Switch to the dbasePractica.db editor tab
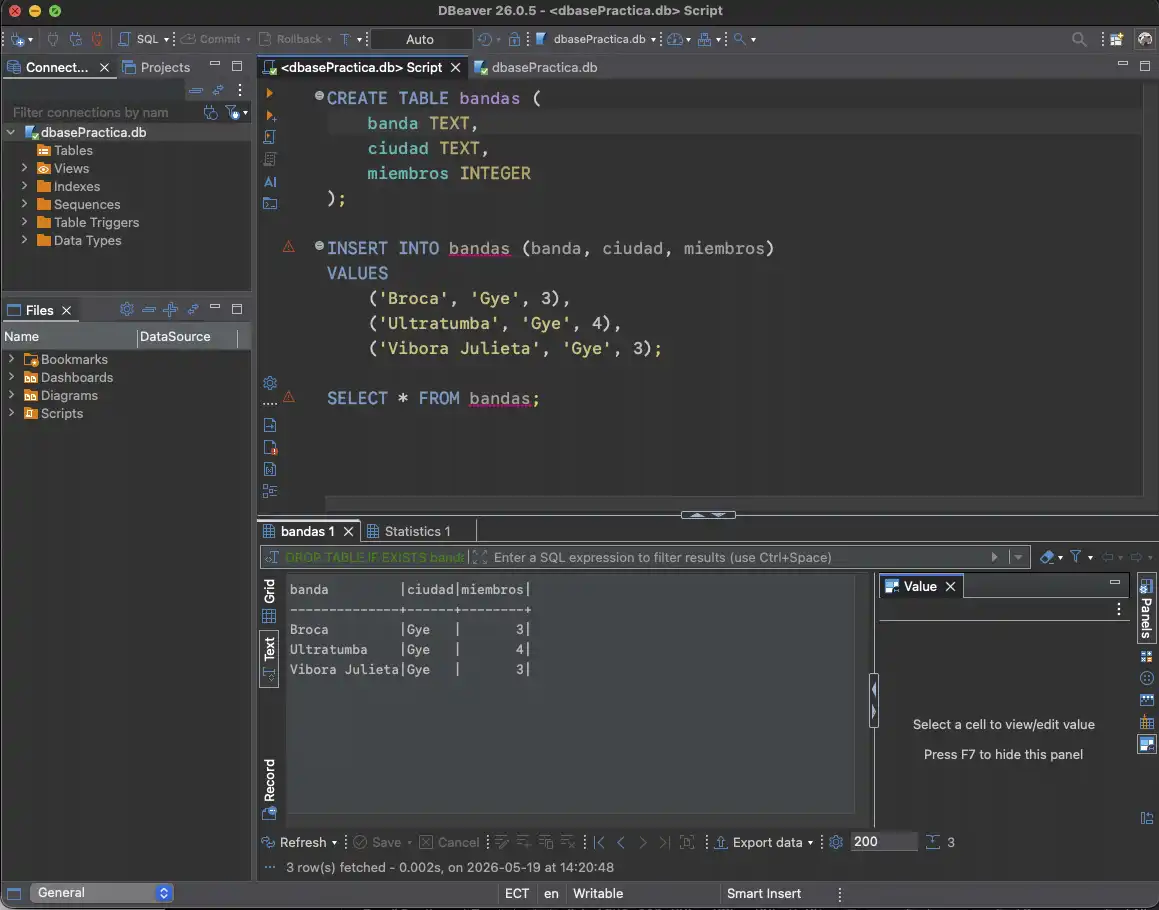The height and width of the screenshot is (910, 1159). pos(536,67)
